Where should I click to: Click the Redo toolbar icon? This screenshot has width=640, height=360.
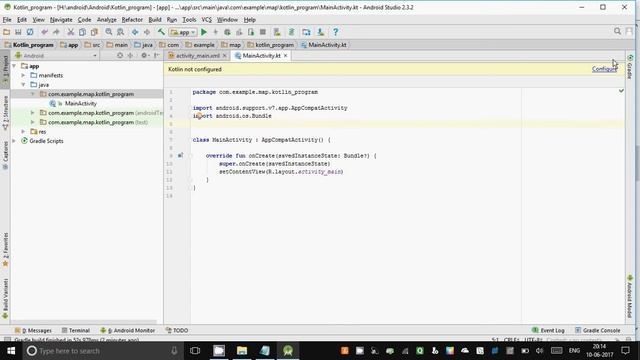56,32
